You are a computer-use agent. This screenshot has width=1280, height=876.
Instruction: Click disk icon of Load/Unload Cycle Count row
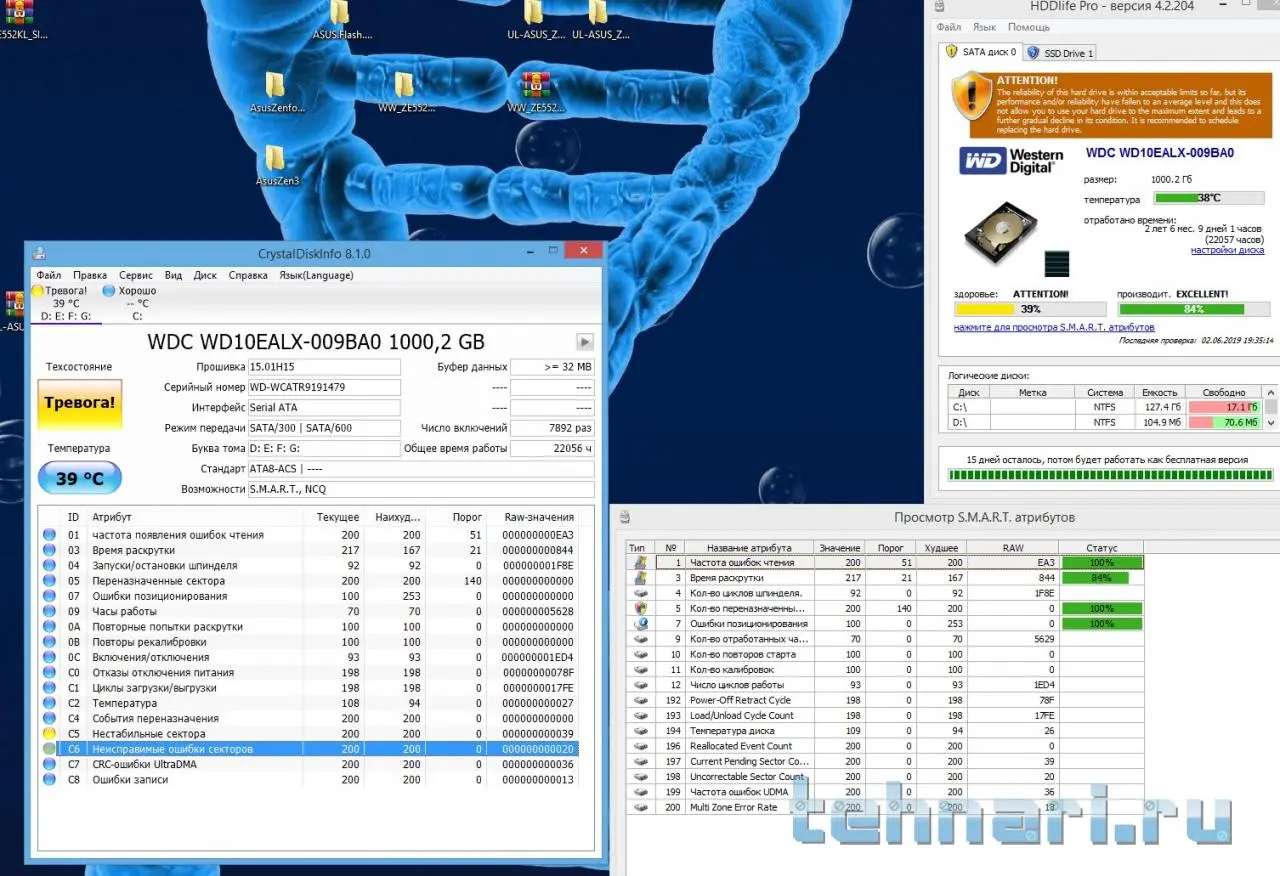click(x=640, y=716)
